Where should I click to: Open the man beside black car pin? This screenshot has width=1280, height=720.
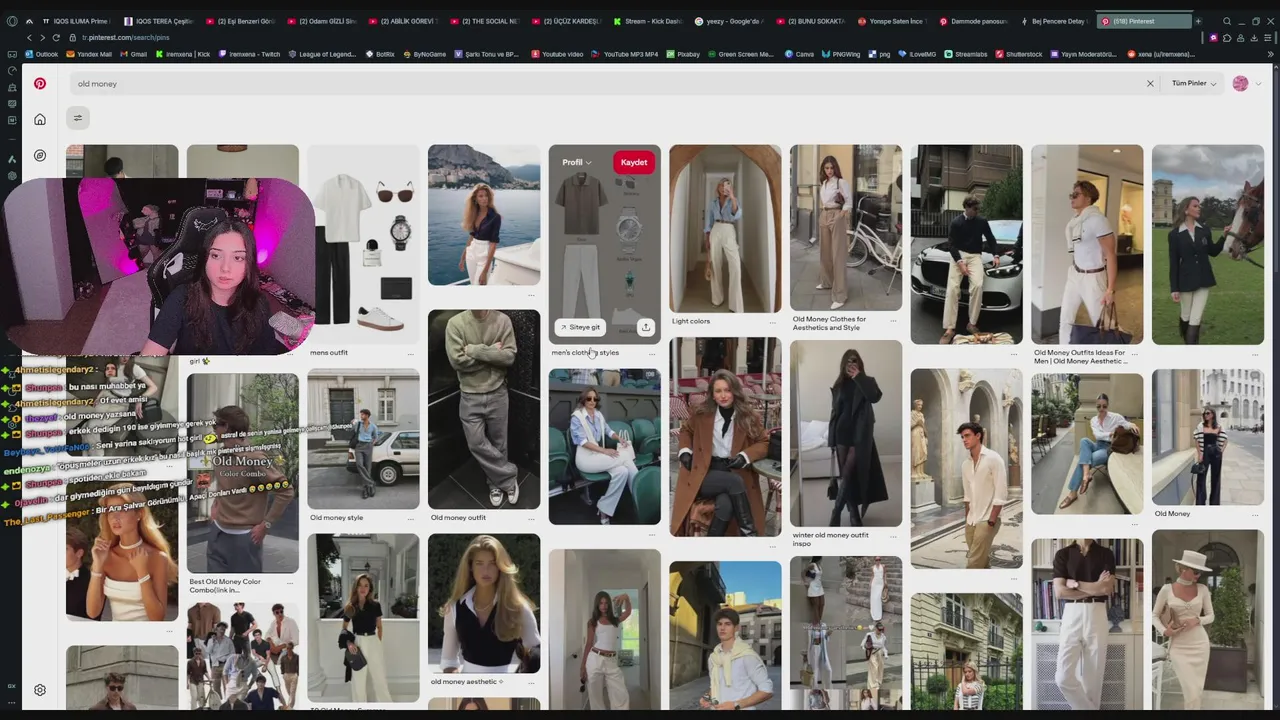coord(966,244)
